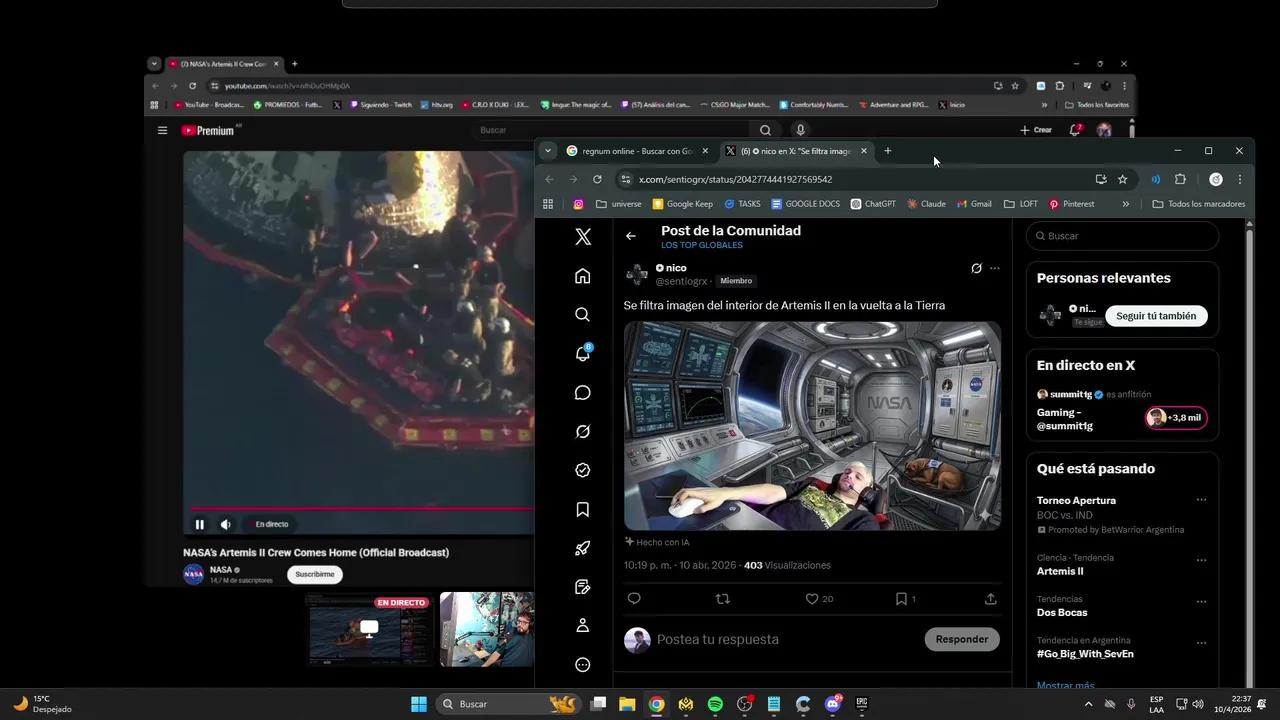Click the Crear button on YouTube

click(1036, 130)
